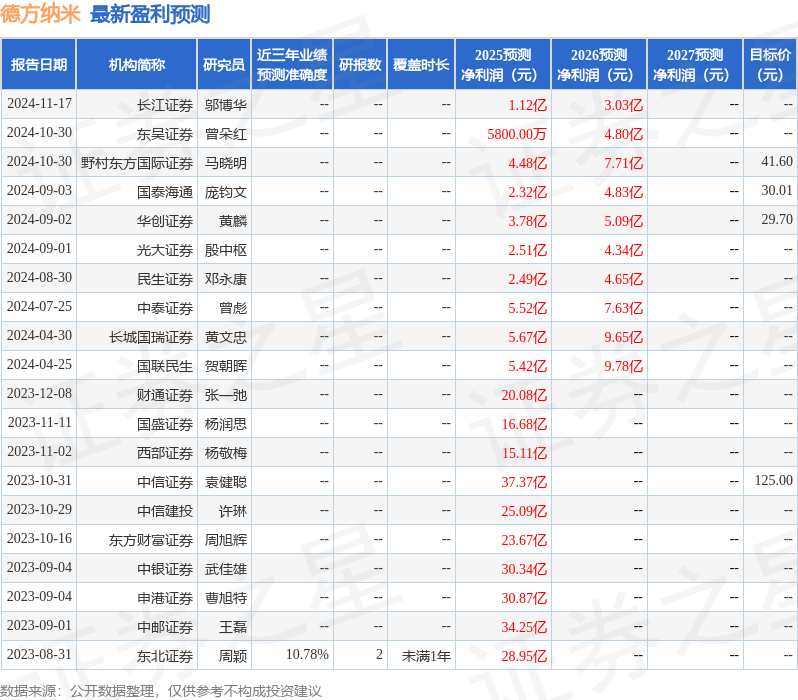This screenshot has height=700, width=798.
Task: Select target price 41.60
Action: click(x=777, y=161)
